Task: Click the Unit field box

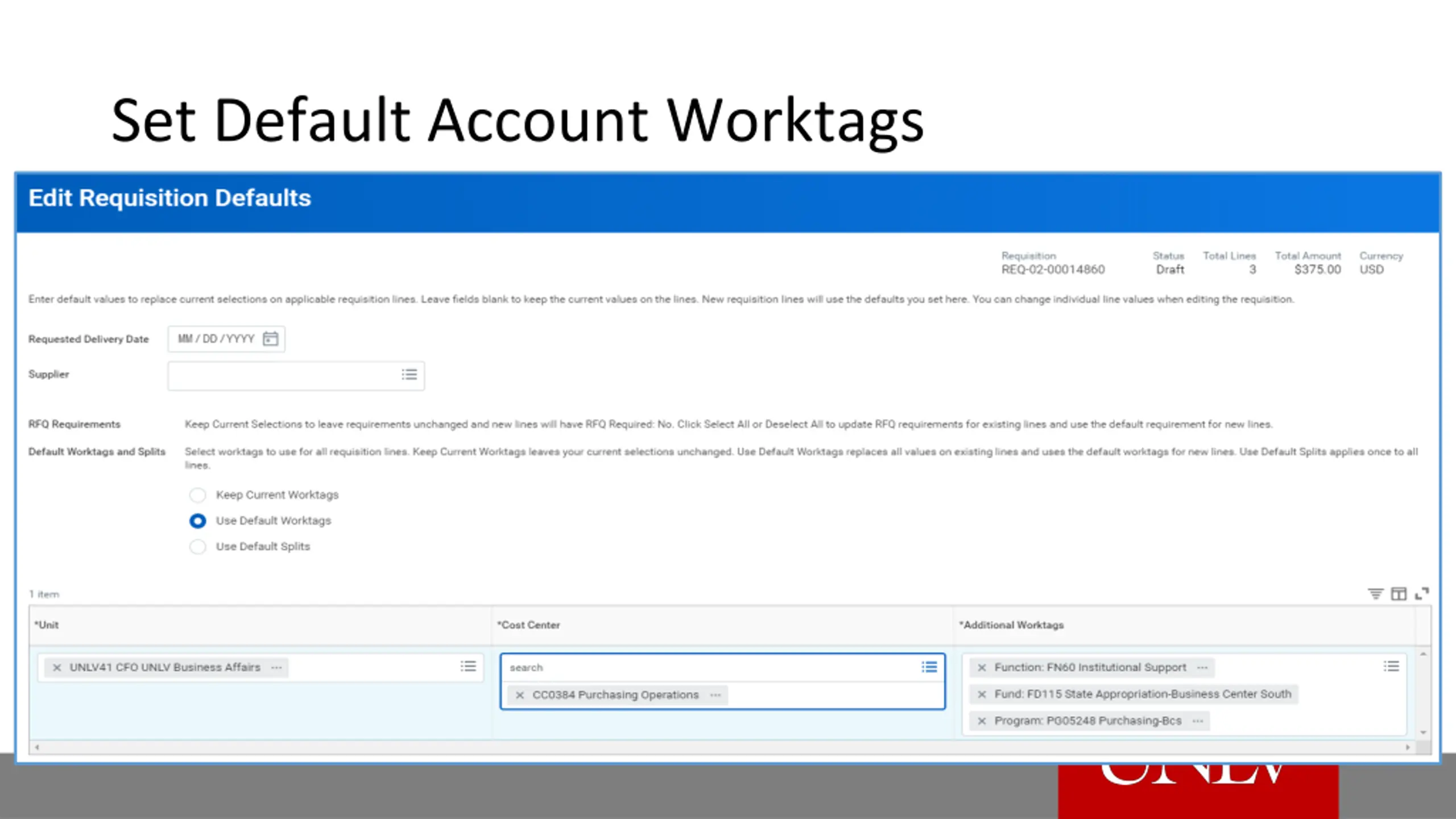Action: [260, 668]
